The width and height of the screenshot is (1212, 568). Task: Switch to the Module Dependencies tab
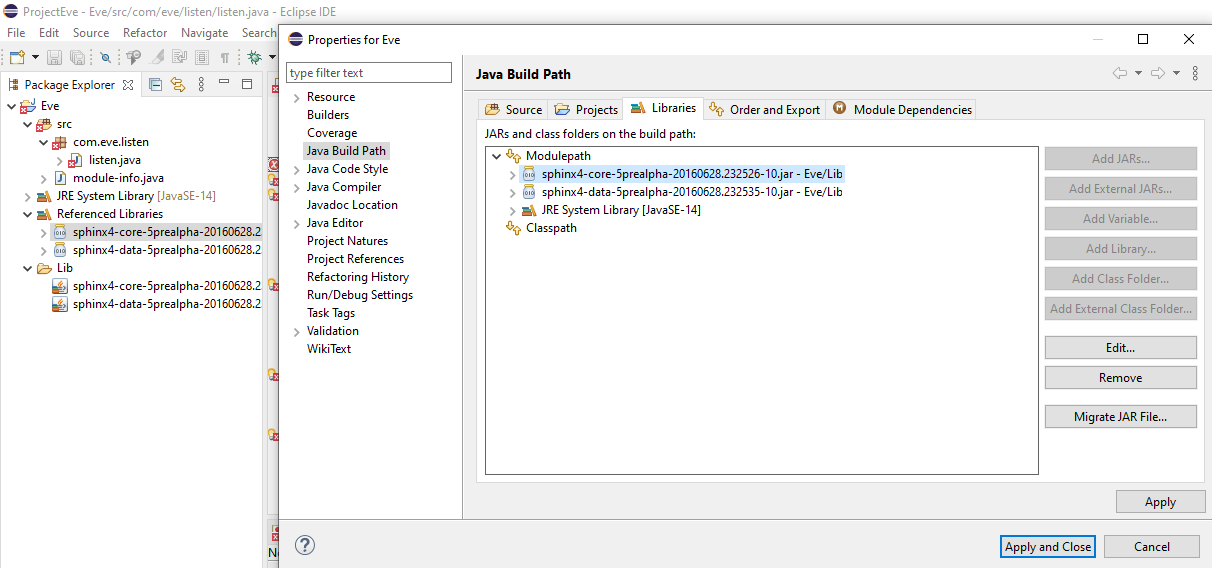901,109
